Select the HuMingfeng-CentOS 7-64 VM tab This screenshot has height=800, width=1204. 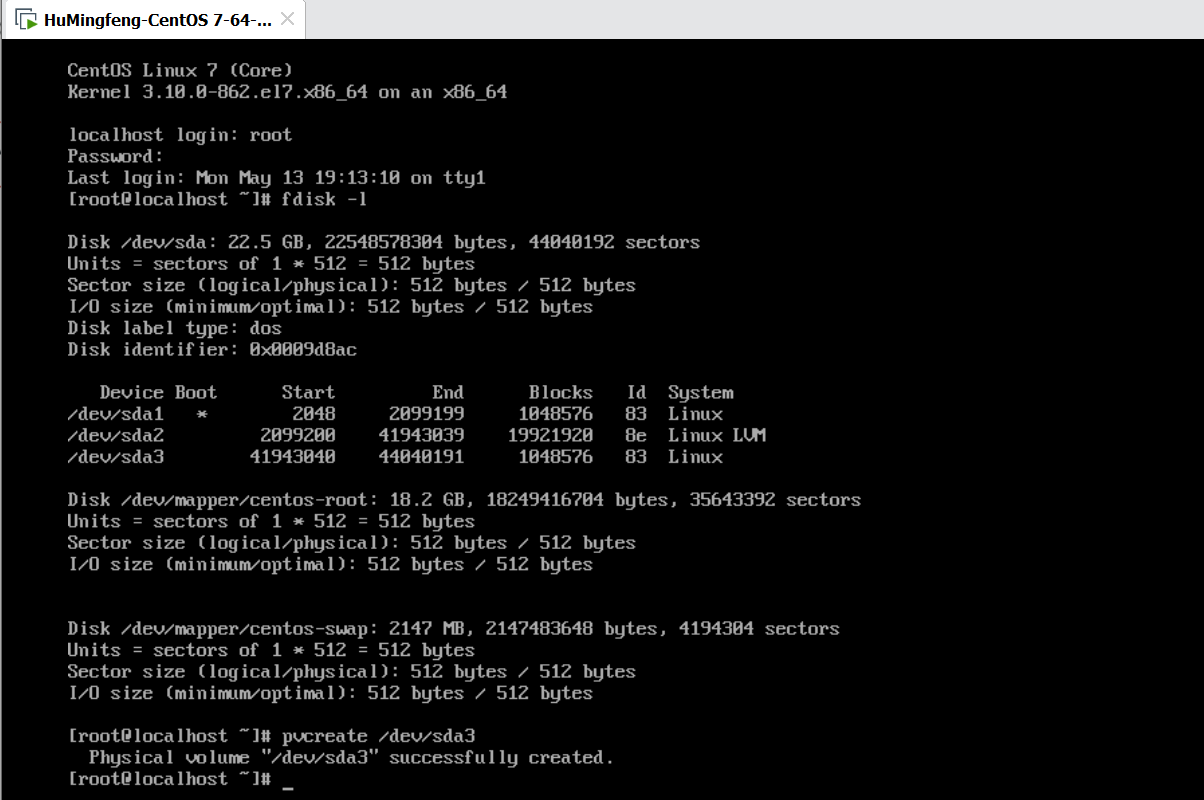153,20
